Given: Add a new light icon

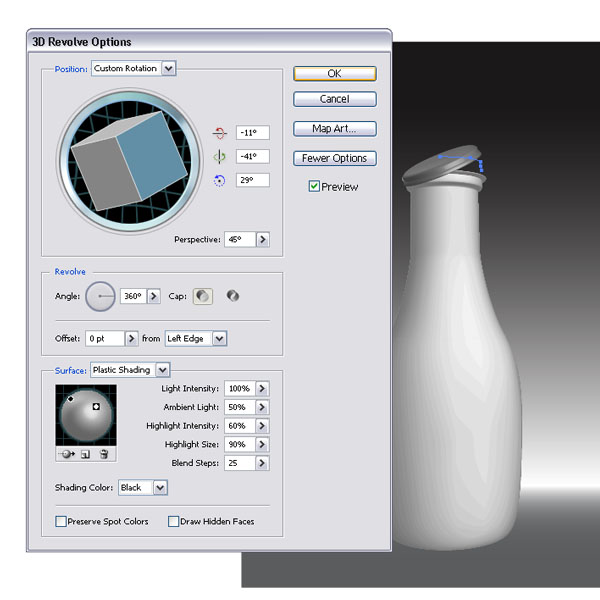Looking at the screenshot, I should coord(86,454).
